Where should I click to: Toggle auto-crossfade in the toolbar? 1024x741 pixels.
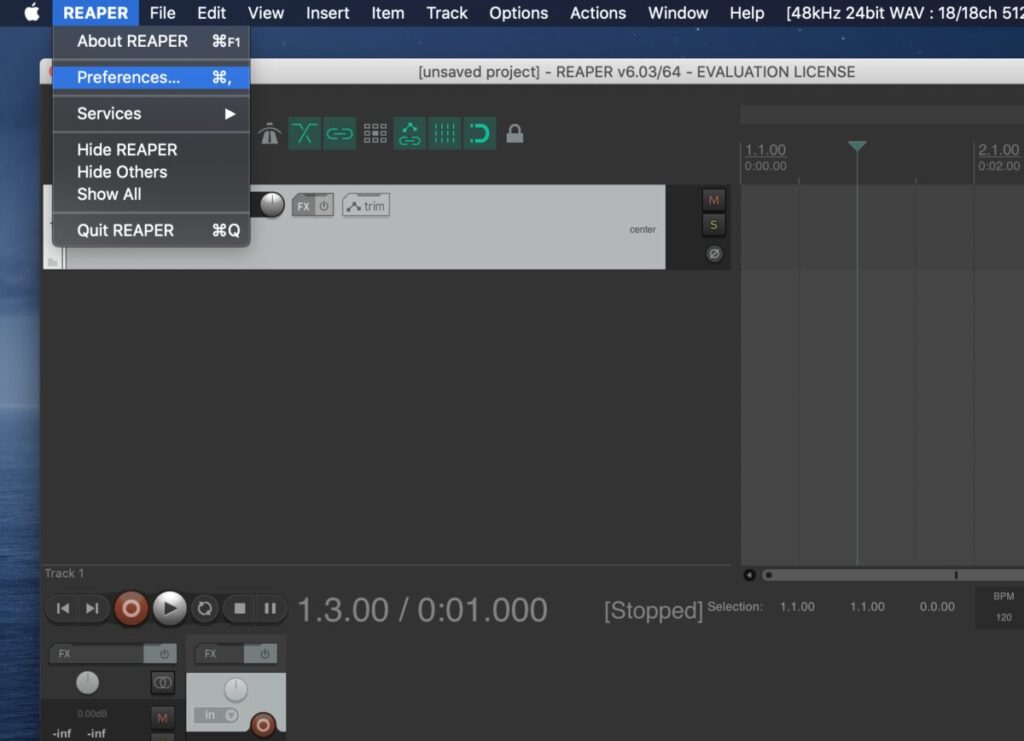305,134
